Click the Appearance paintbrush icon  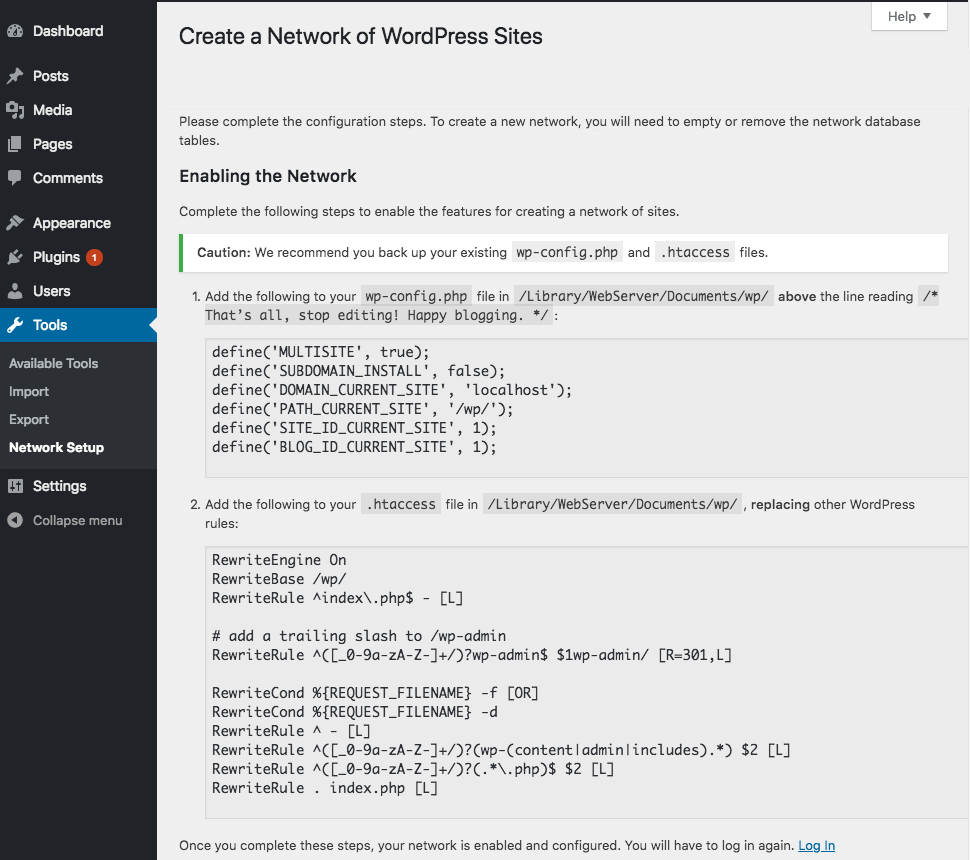15,223
